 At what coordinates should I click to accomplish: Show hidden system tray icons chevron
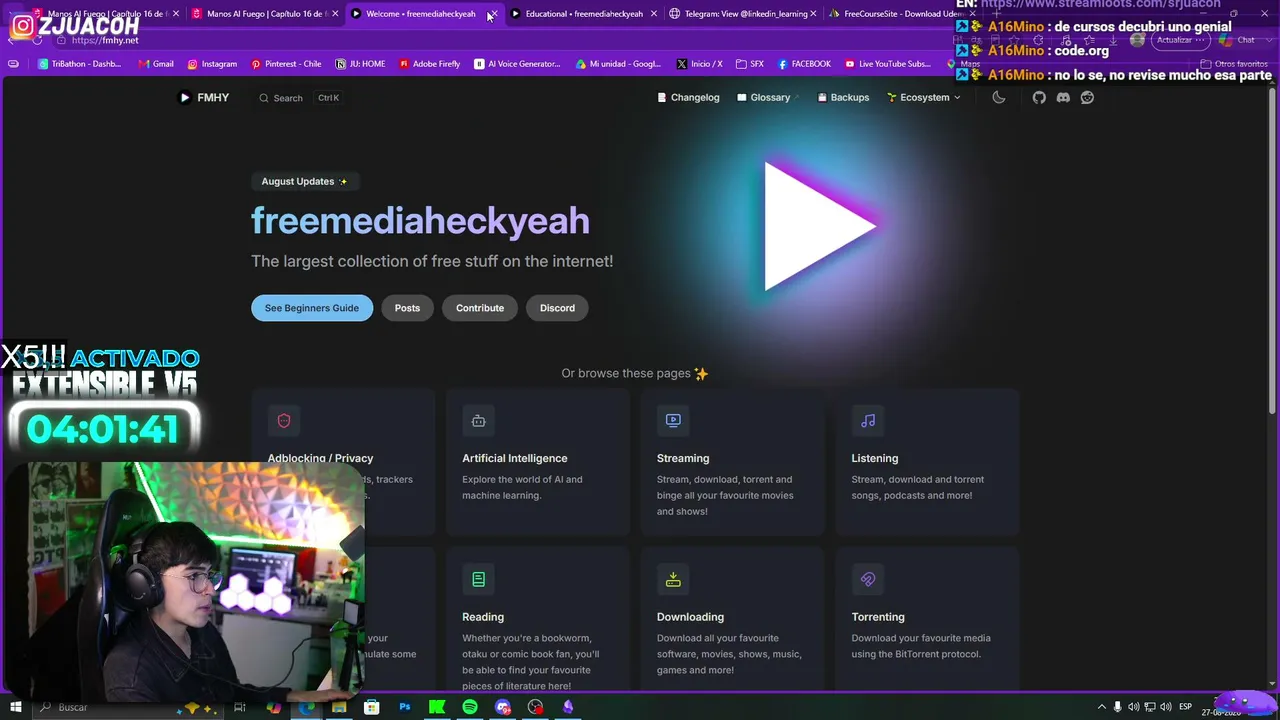(x=1102, y=707)
